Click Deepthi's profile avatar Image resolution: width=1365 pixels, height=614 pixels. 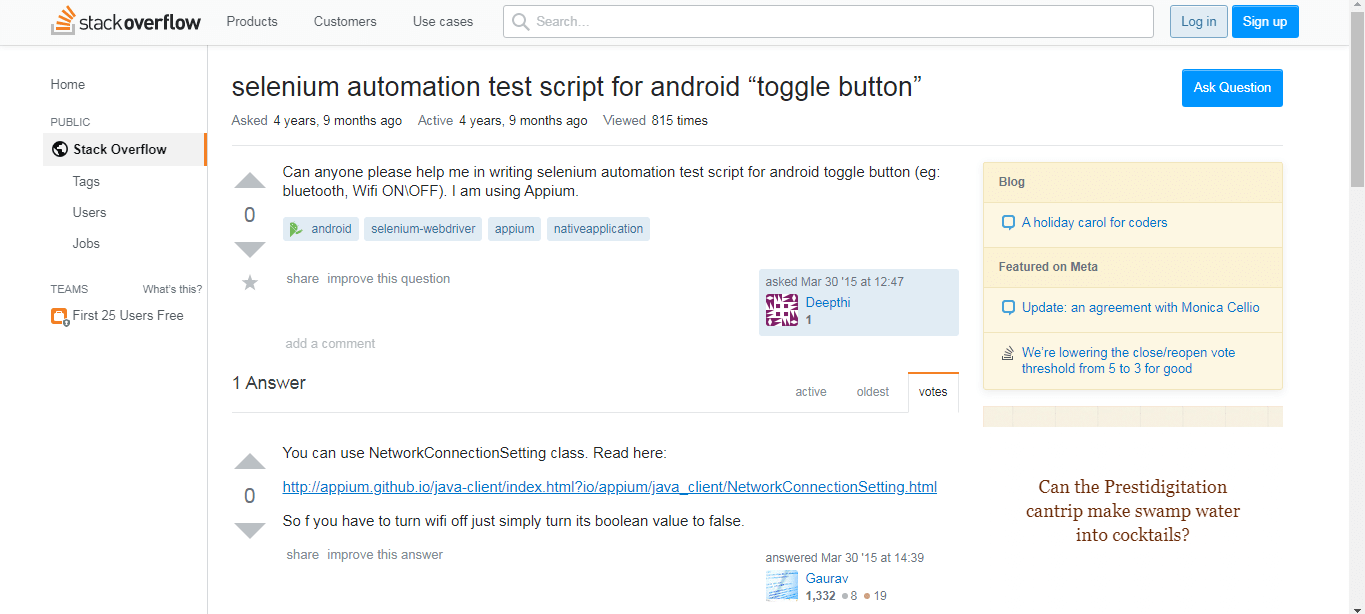click(x=781, y=308)
